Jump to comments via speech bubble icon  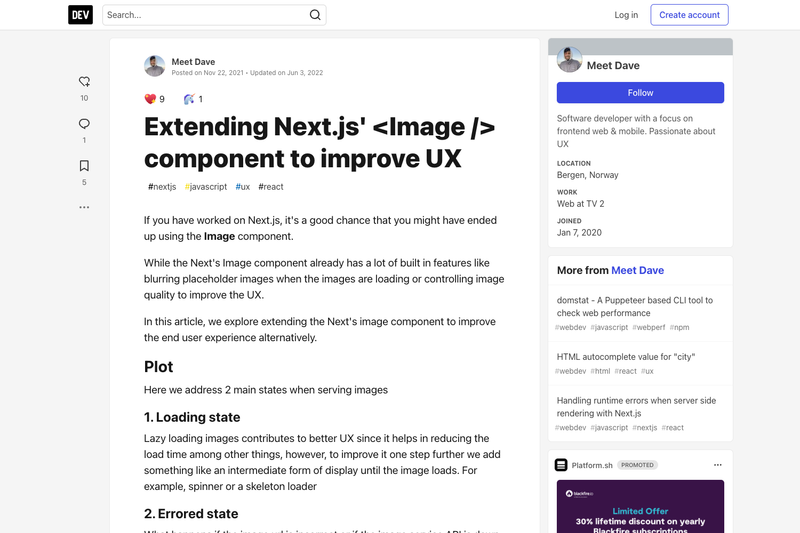[x=84, y=124]
